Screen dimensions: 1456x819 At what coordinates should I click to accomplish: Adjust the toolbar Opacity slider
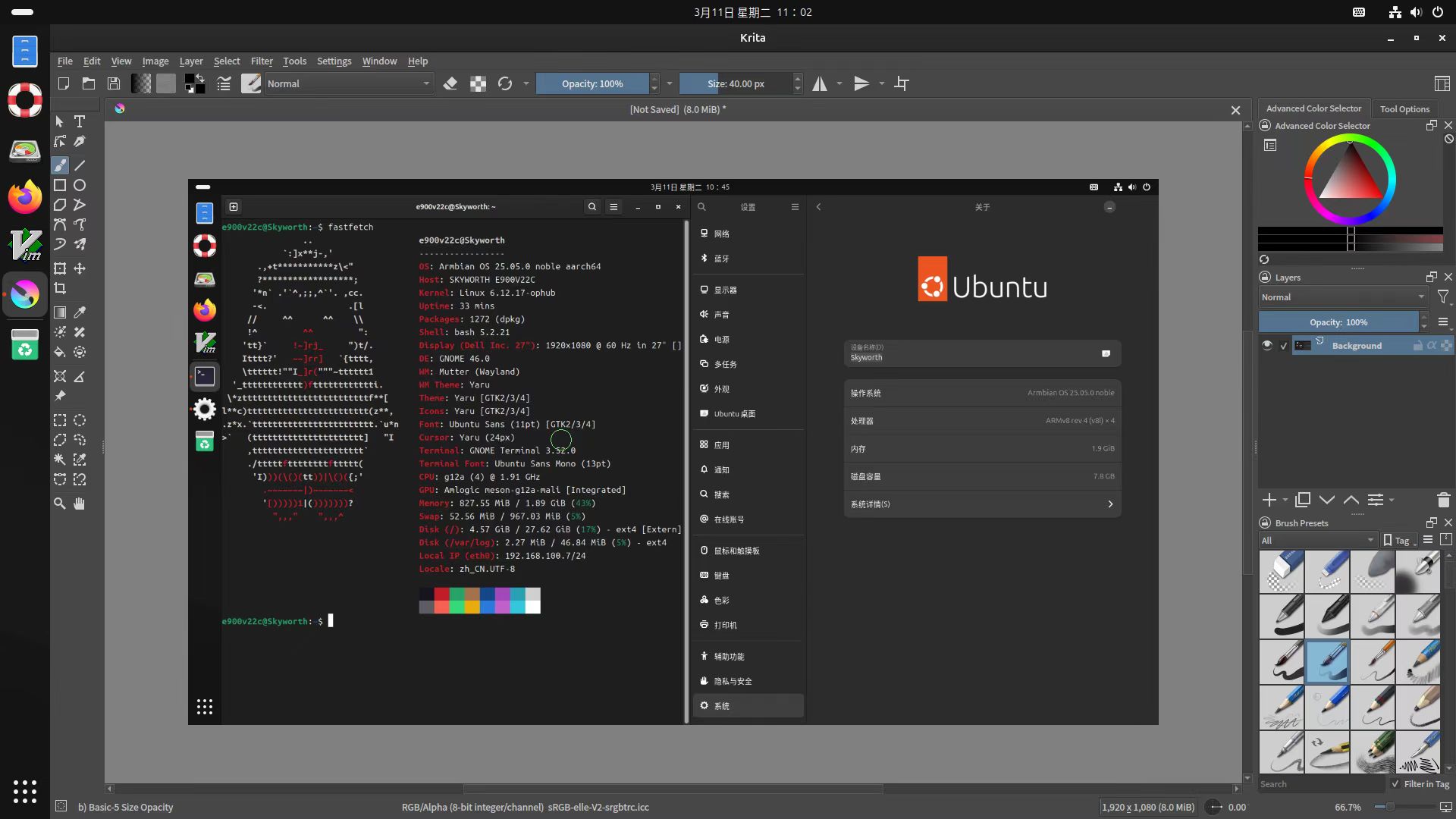pyautogui.click(x=592, y=83)
